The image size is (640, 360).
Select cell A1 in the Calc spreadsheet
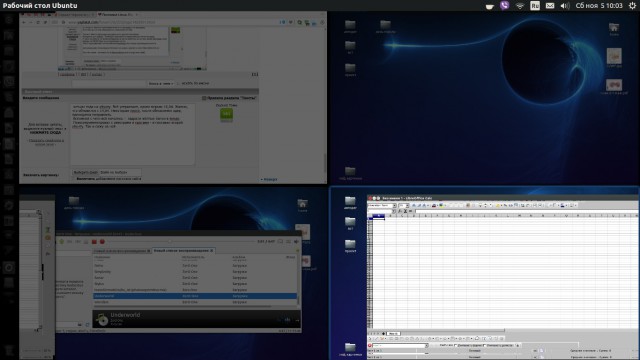click(378, 218)
